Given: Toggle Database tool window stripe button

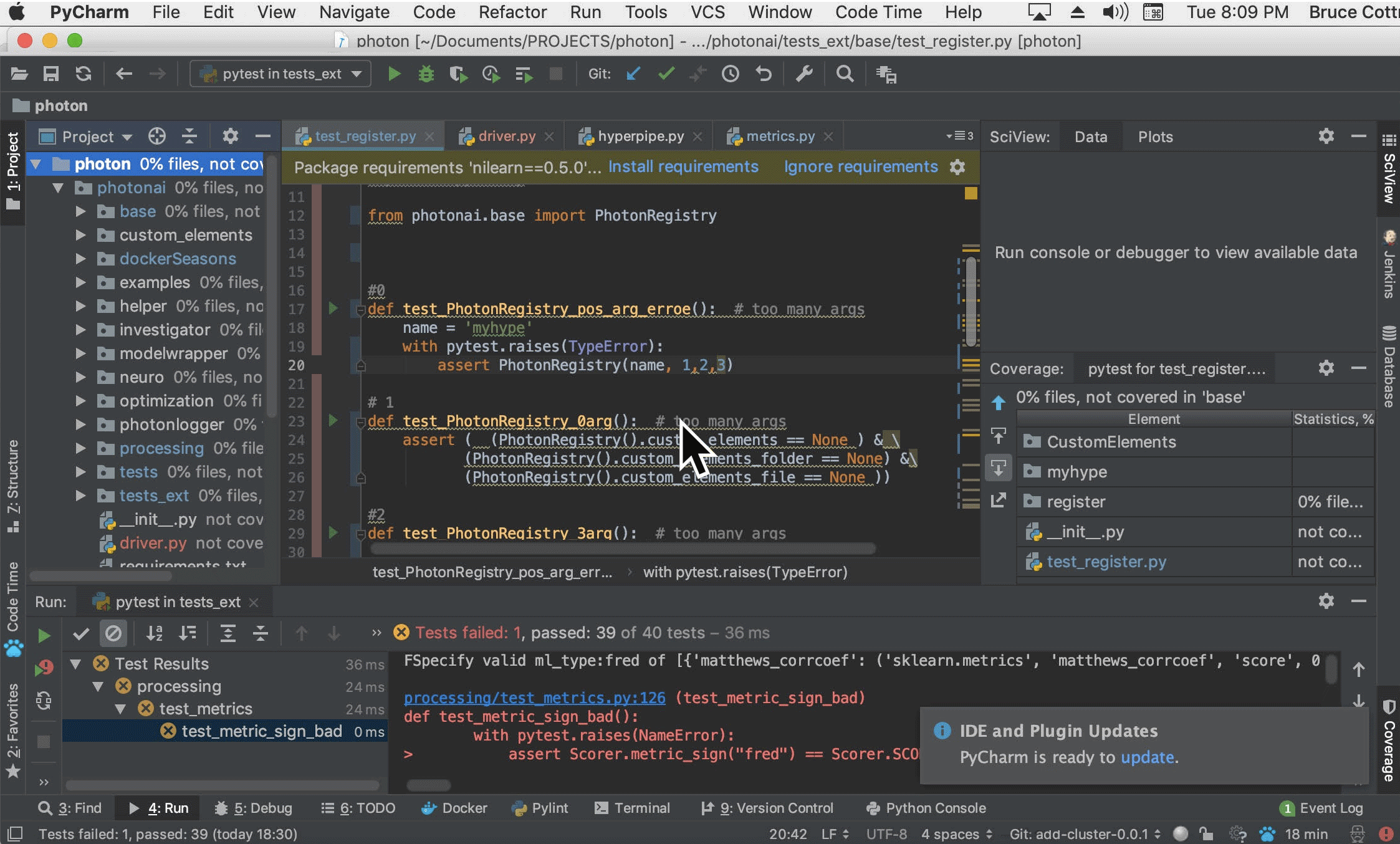Looking at the screenshot, I should [x=1389, y=367].
